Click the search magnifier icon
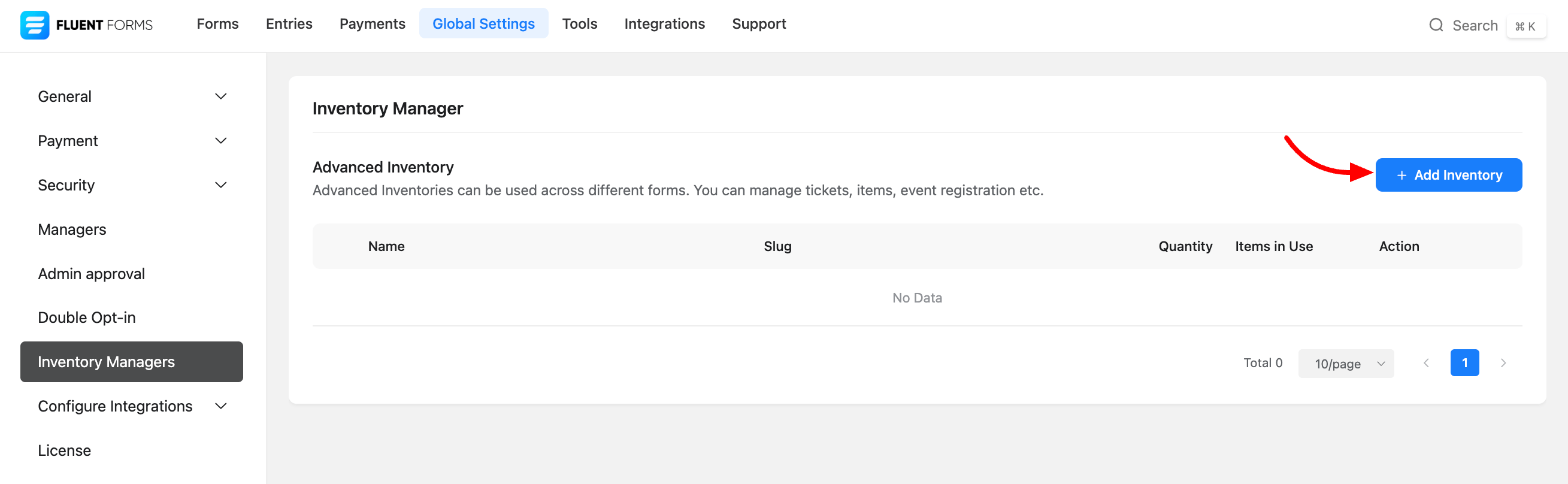 (x=1435, y=25)
